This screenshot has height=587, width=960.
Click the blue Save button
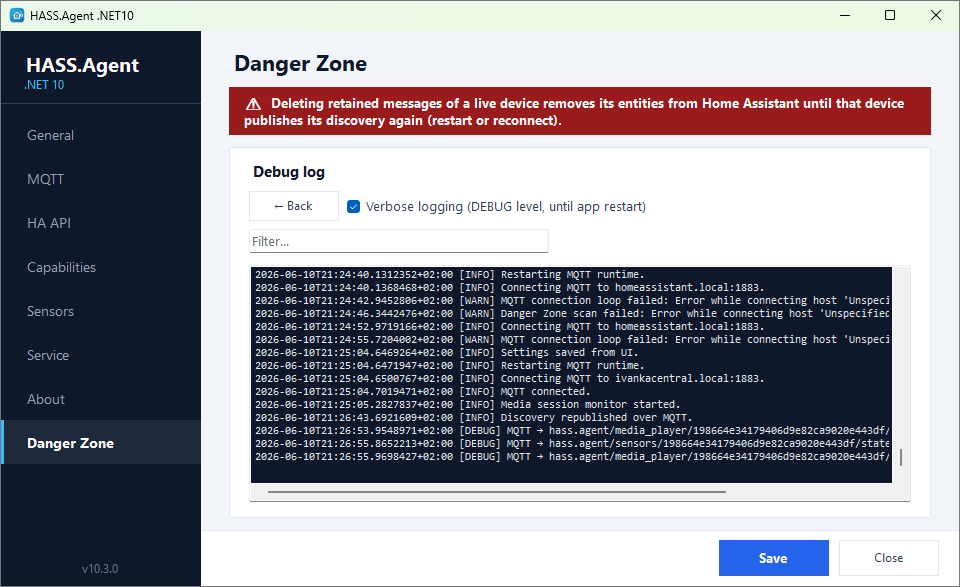click(773, 558)
